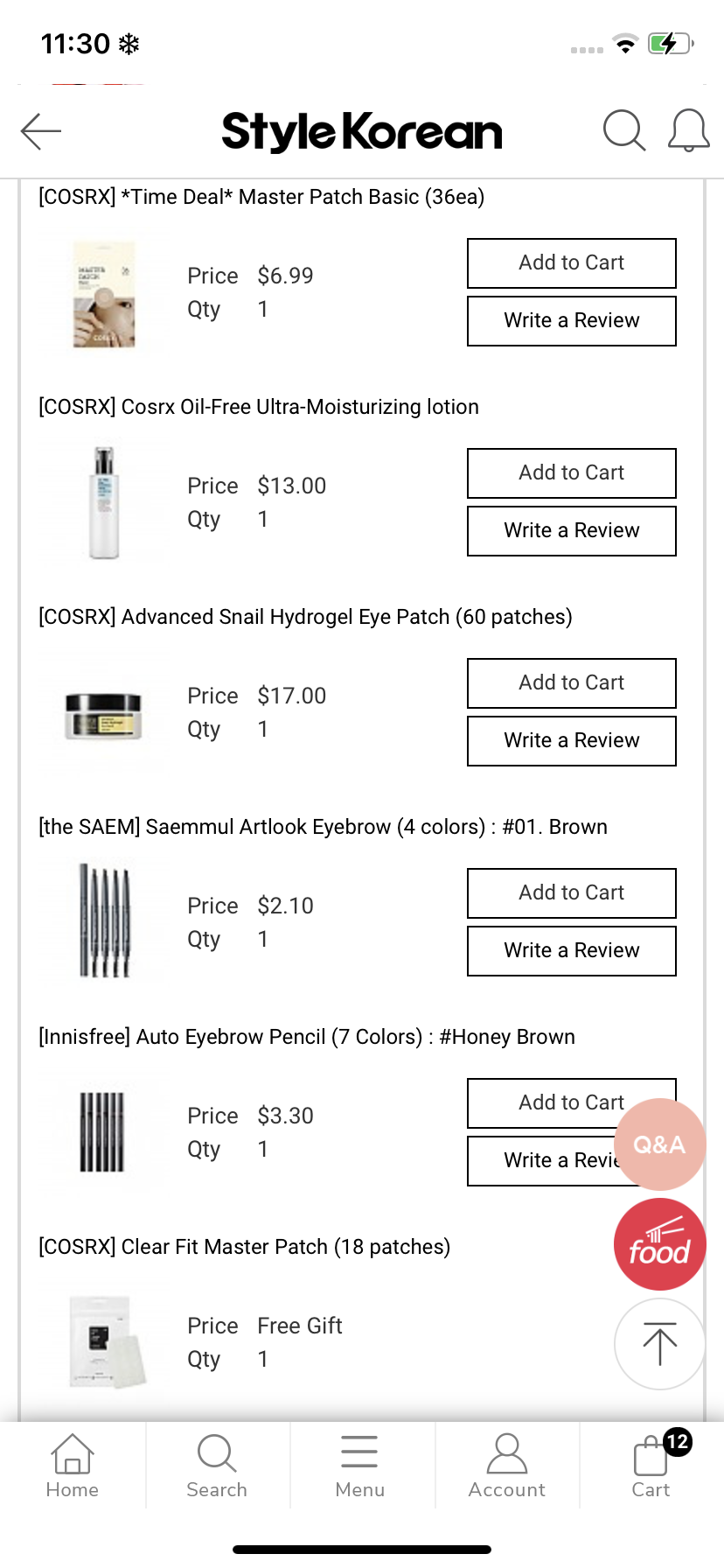Open search with the magnifier icon in header

point(624,131)
